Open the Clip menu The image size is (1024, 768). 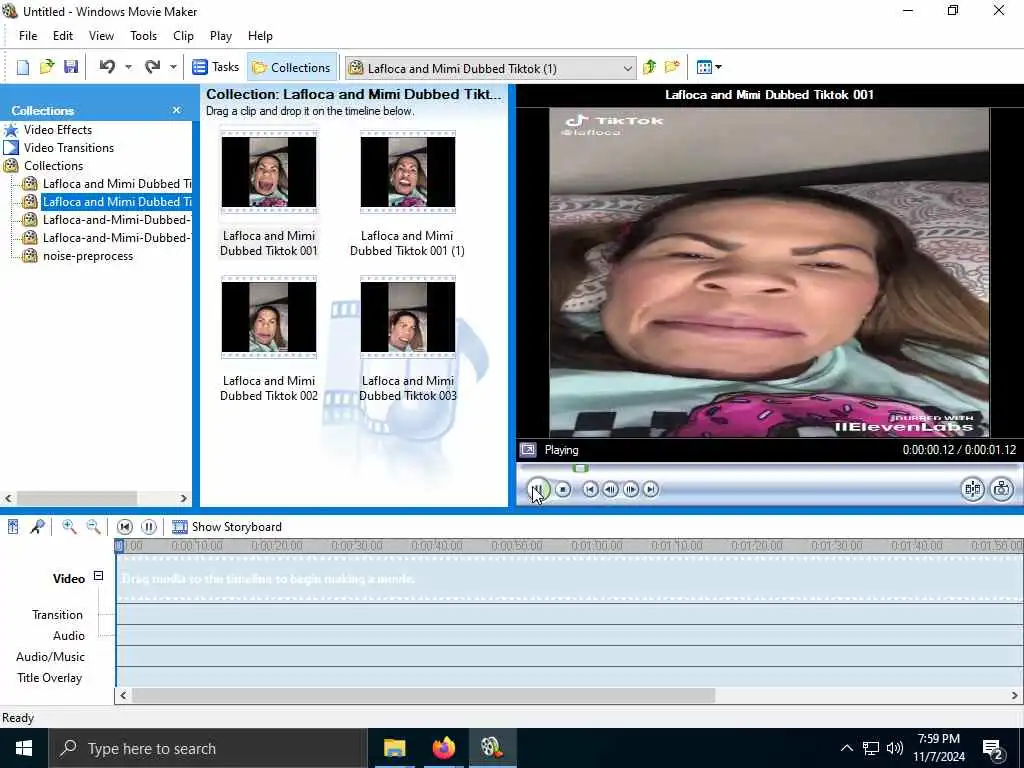(184, 36)
